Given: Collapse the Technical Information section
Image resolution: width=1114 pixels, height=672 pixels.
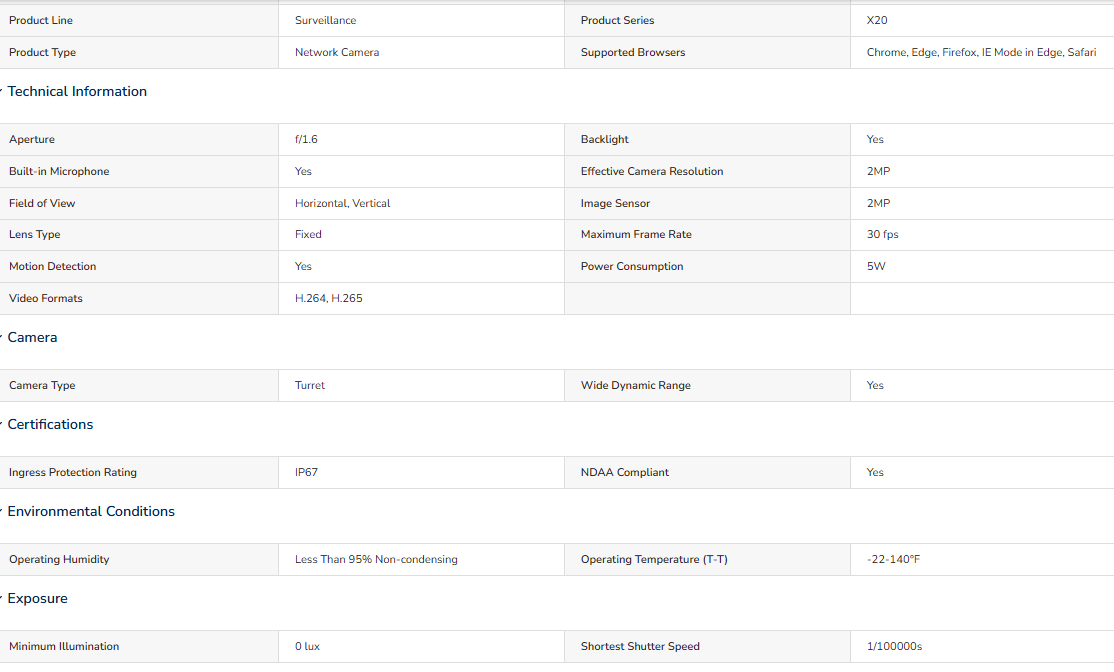Looking at the screenshot, I should pos(77,92).
